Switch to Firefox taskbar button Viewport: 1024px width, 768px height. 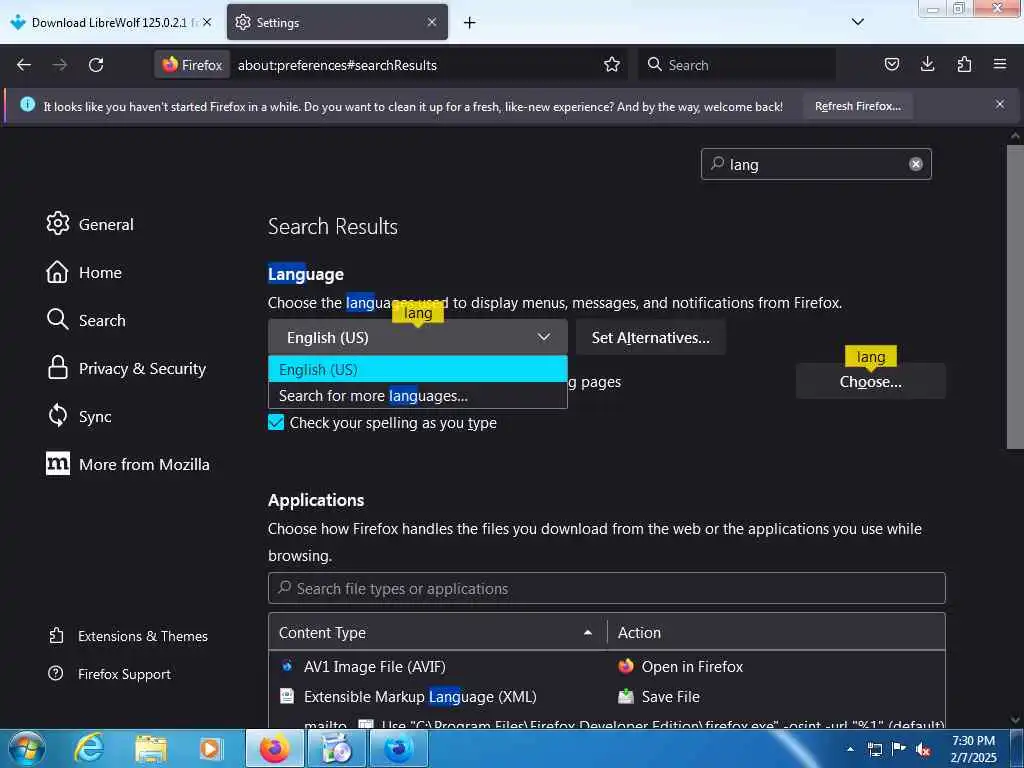click(x=275, y=748)
